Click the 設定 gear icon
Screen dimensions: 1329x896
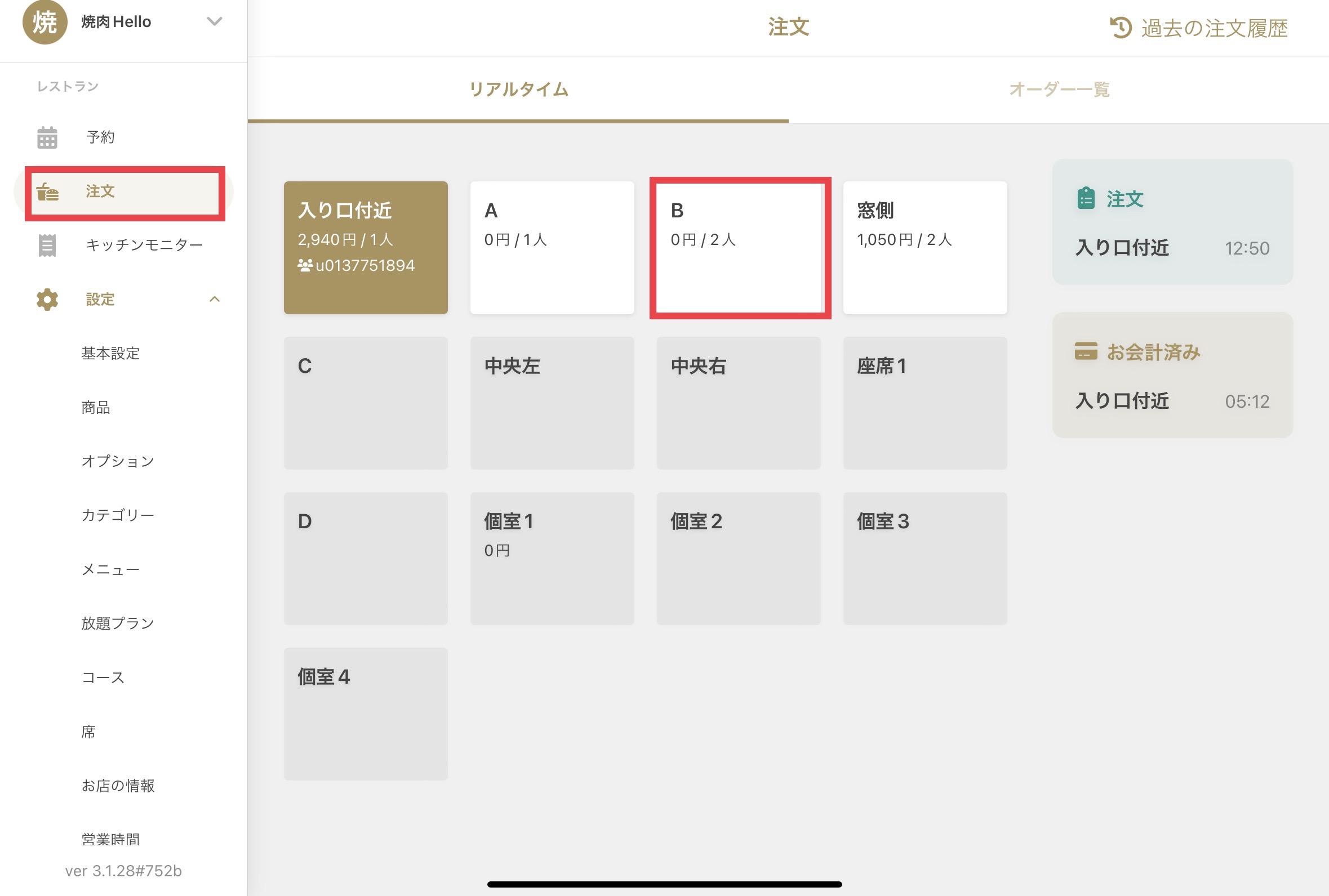pyautogui.click(x=46, y=299)
